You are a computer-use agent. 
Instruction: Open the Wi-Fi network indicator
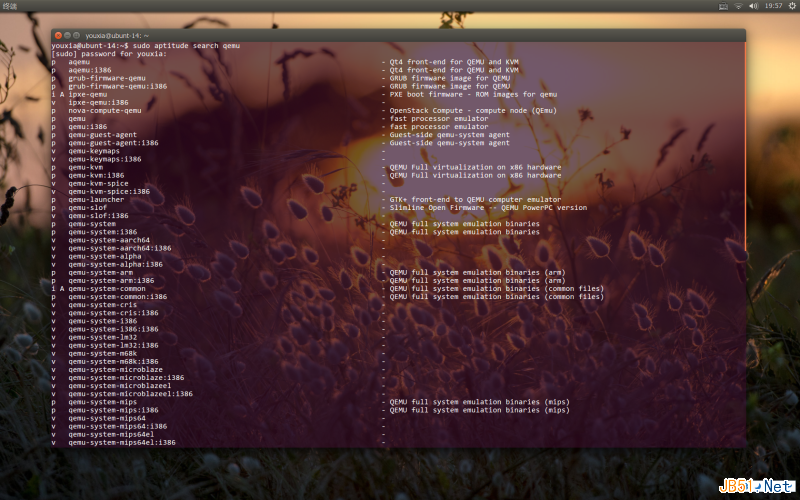coord(738,6)
